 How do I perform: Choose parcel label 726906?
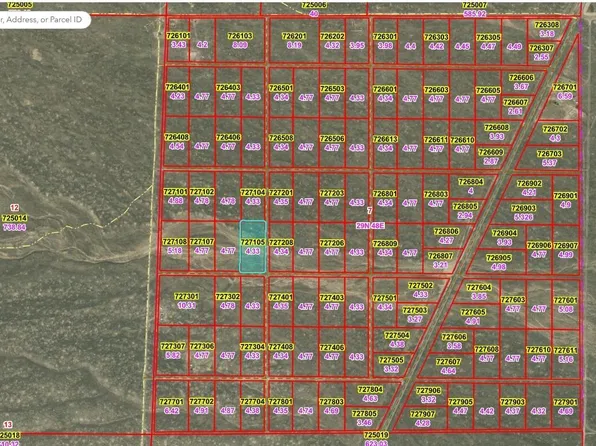click(x=539, y=246)
